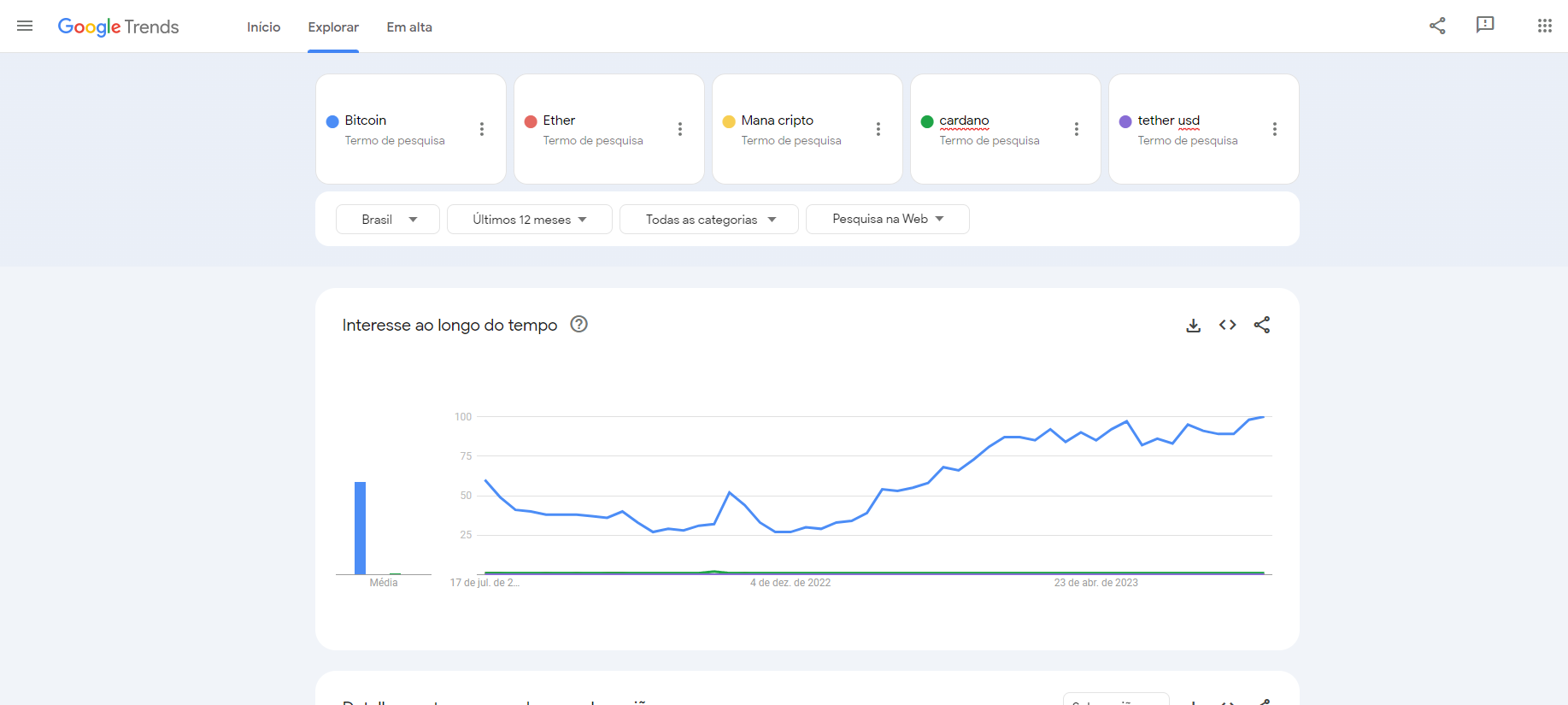1568x705 pixels.
Task: Open the Últimos 12 meses time range dropdown
Action: 529,220
